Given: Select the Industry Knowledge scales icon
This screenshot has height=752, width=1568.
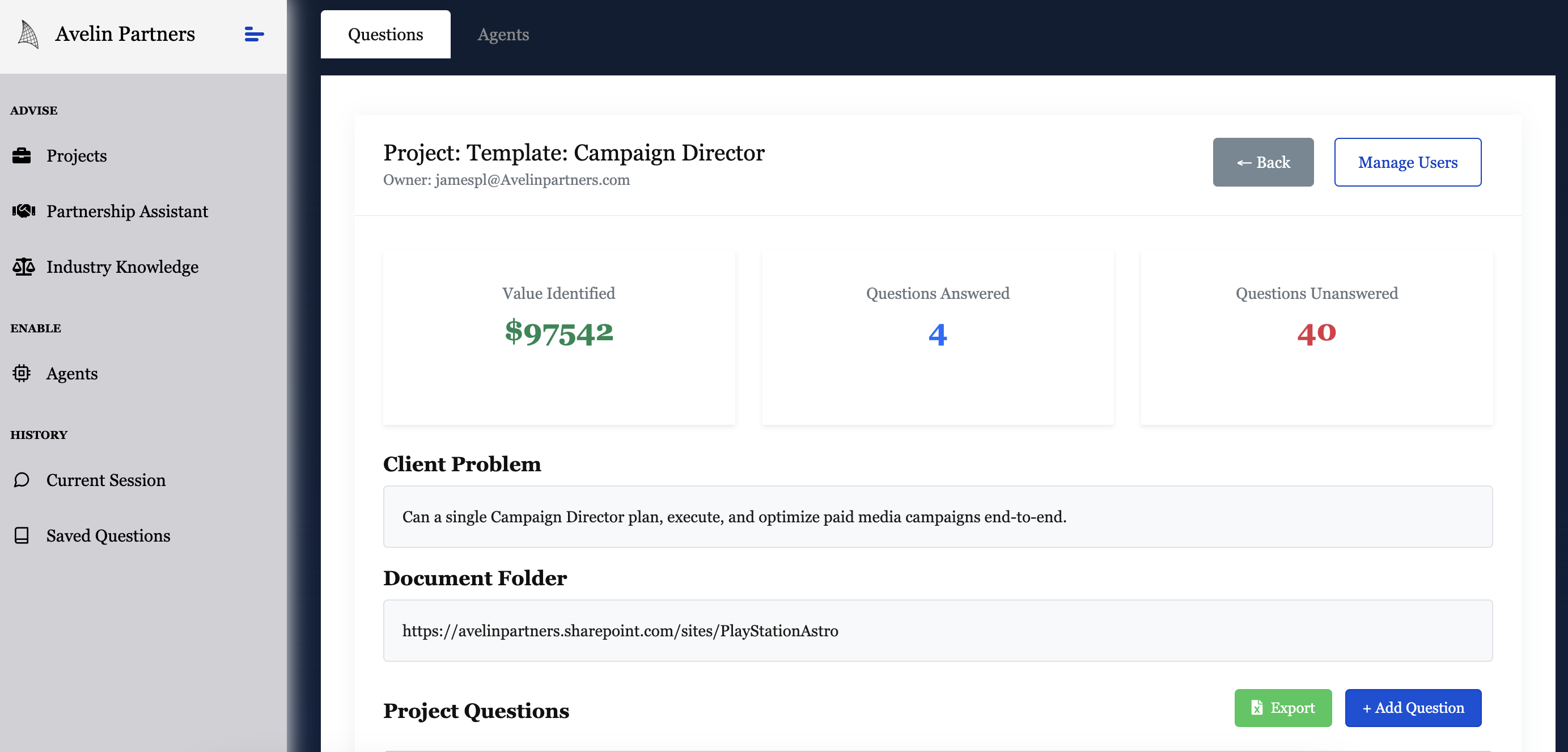Looking at the screenshot, I should (22, 267).
